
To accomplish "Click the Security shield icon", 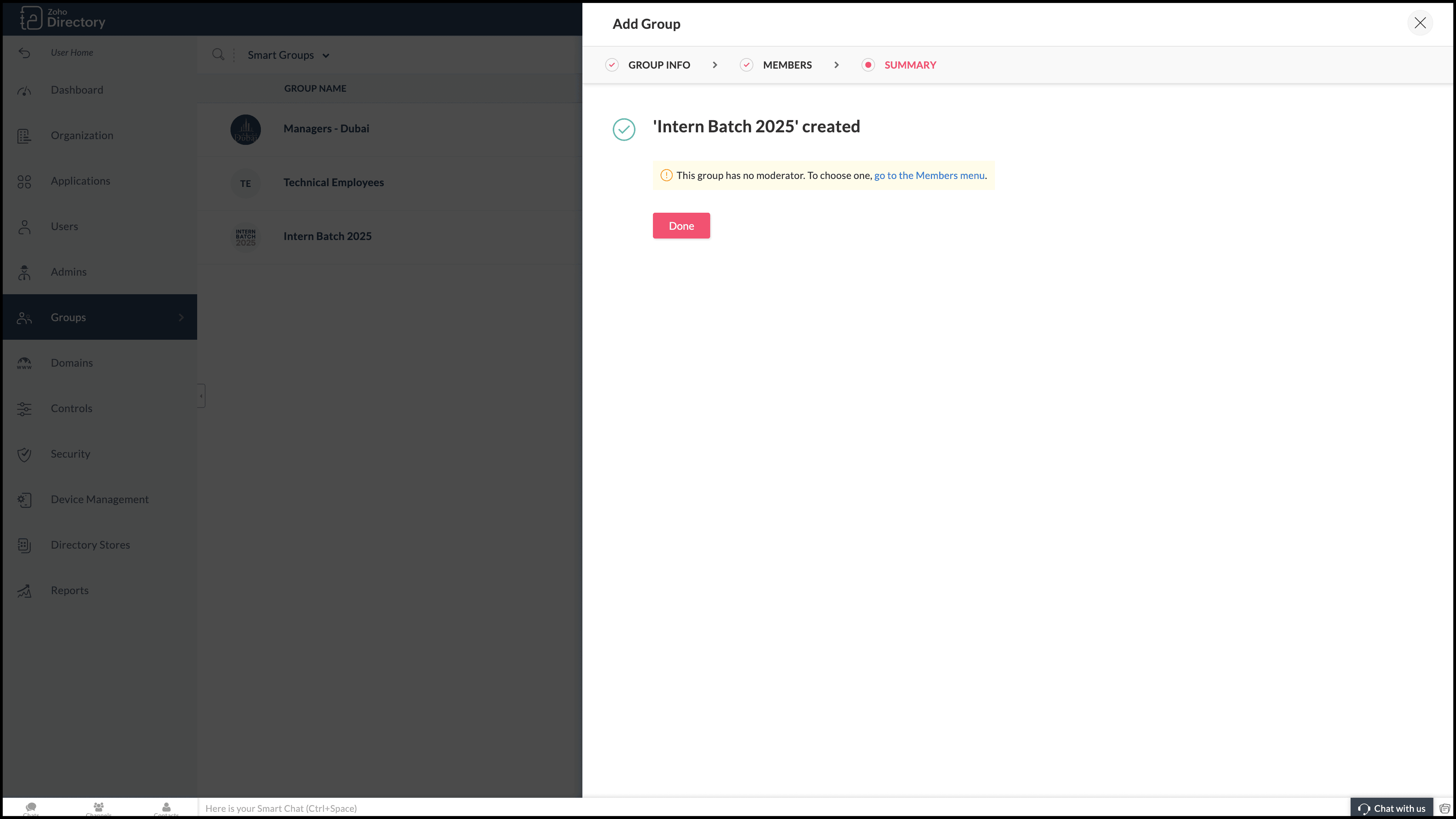I will (24, 455).
